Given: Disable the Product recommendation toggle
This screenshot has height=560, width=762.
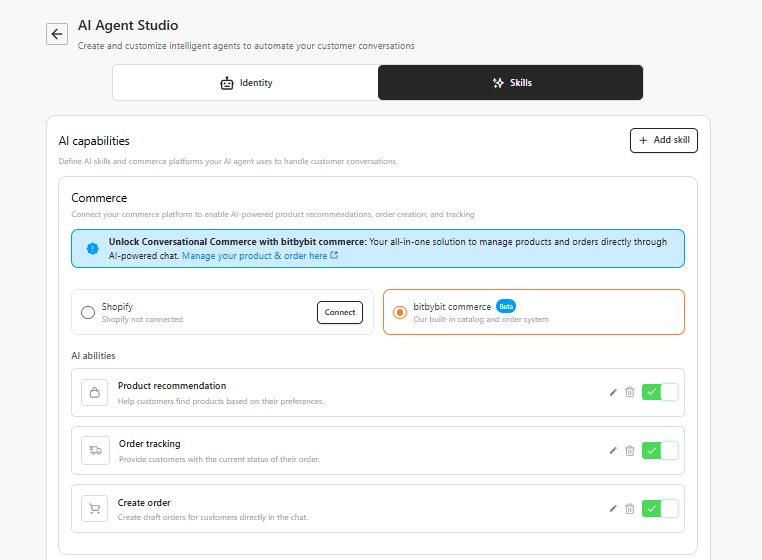Looking at the screenshot, I should 660,392.
